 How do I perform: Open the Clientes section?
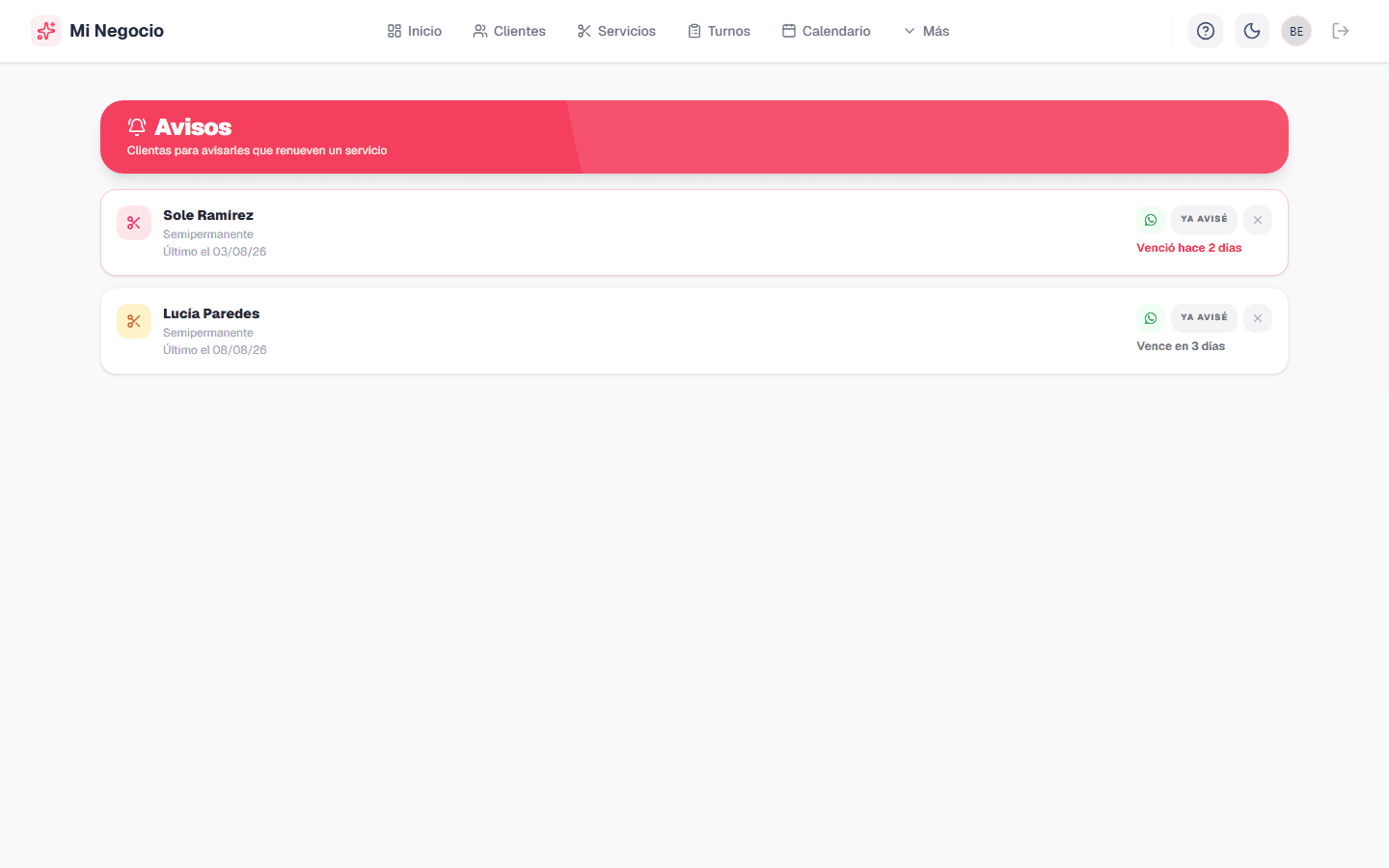[509, 31]
